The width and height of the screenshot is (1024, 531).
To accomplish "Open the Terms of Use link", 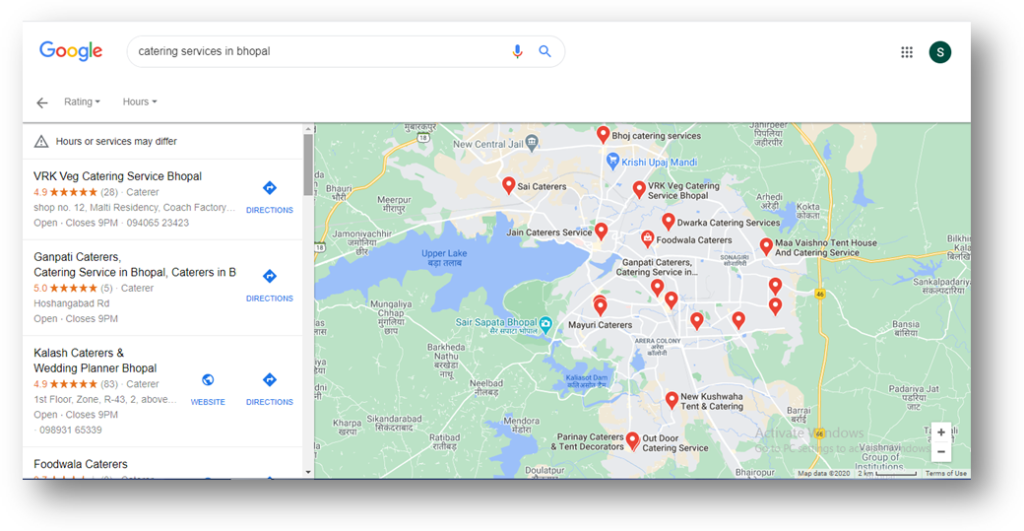I will tap(946, 474).
